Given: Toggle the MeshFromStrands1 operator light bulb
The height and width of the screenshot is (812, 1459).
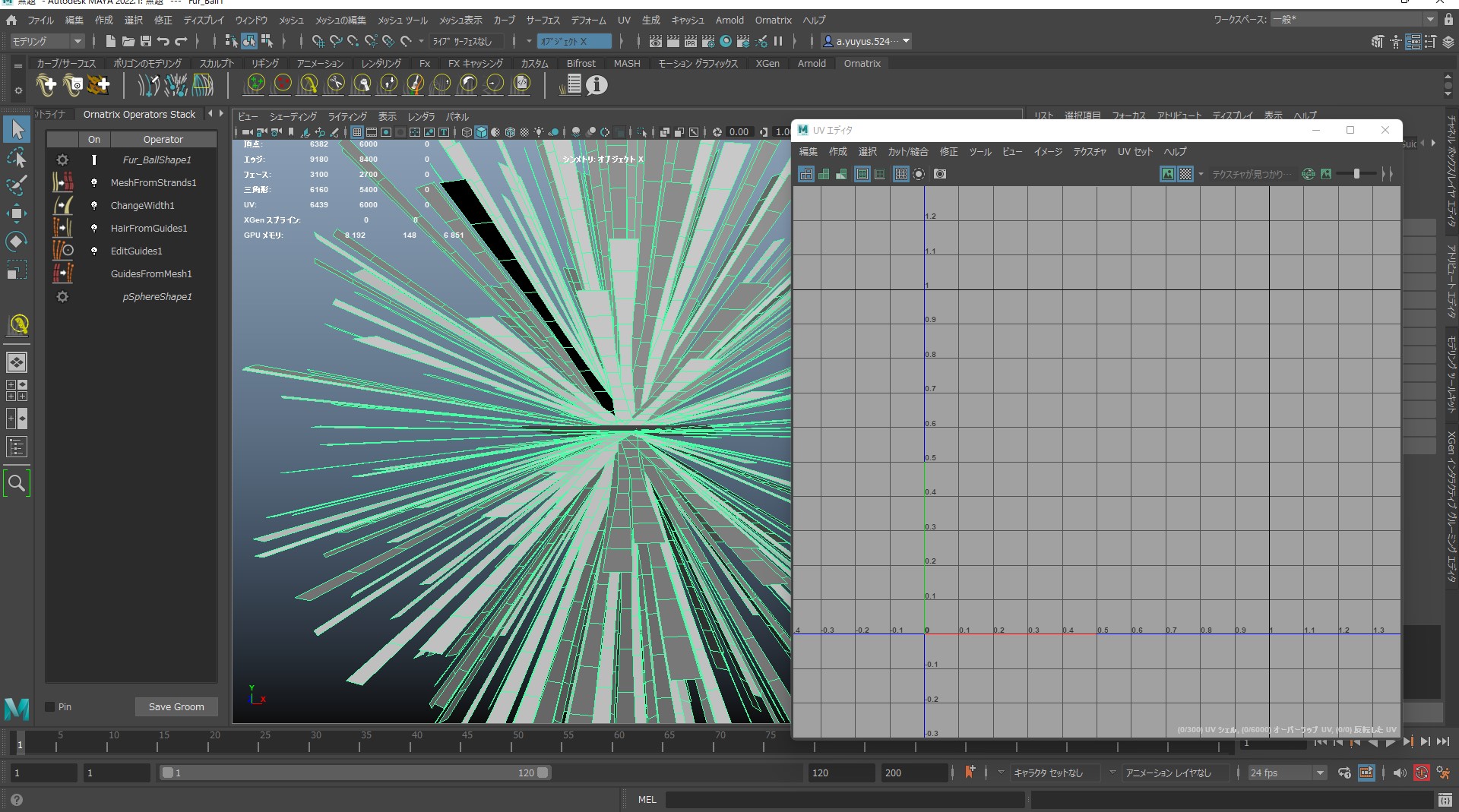Looking at the screenshot, I should 94,182.
